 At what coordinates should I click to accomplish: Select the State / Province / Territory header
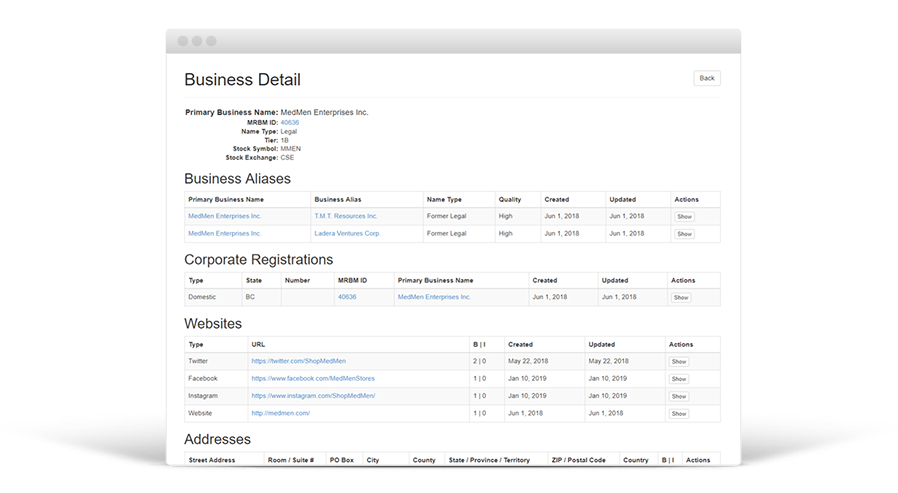tap(489, 460)
